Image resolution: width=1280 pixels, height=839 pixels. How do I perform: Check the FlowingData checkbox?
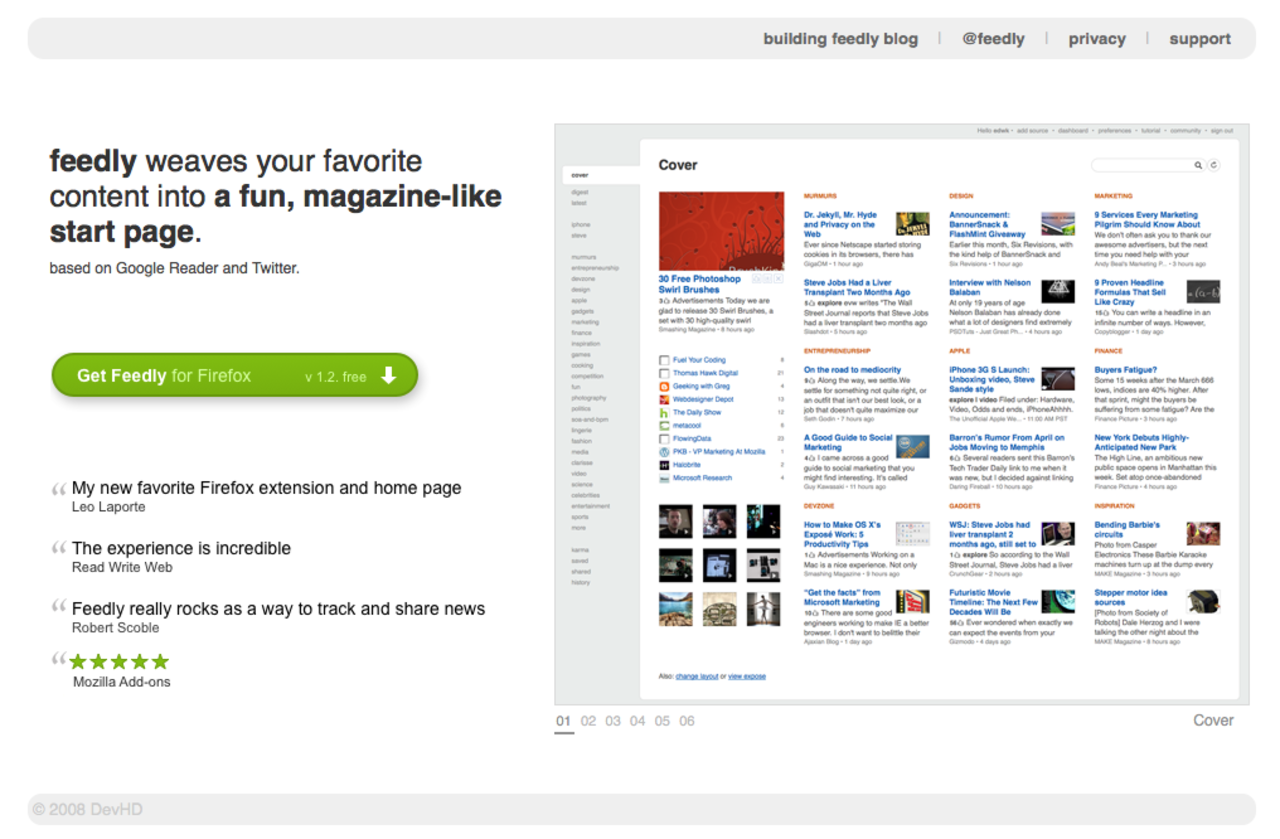[x=664, y=438]
